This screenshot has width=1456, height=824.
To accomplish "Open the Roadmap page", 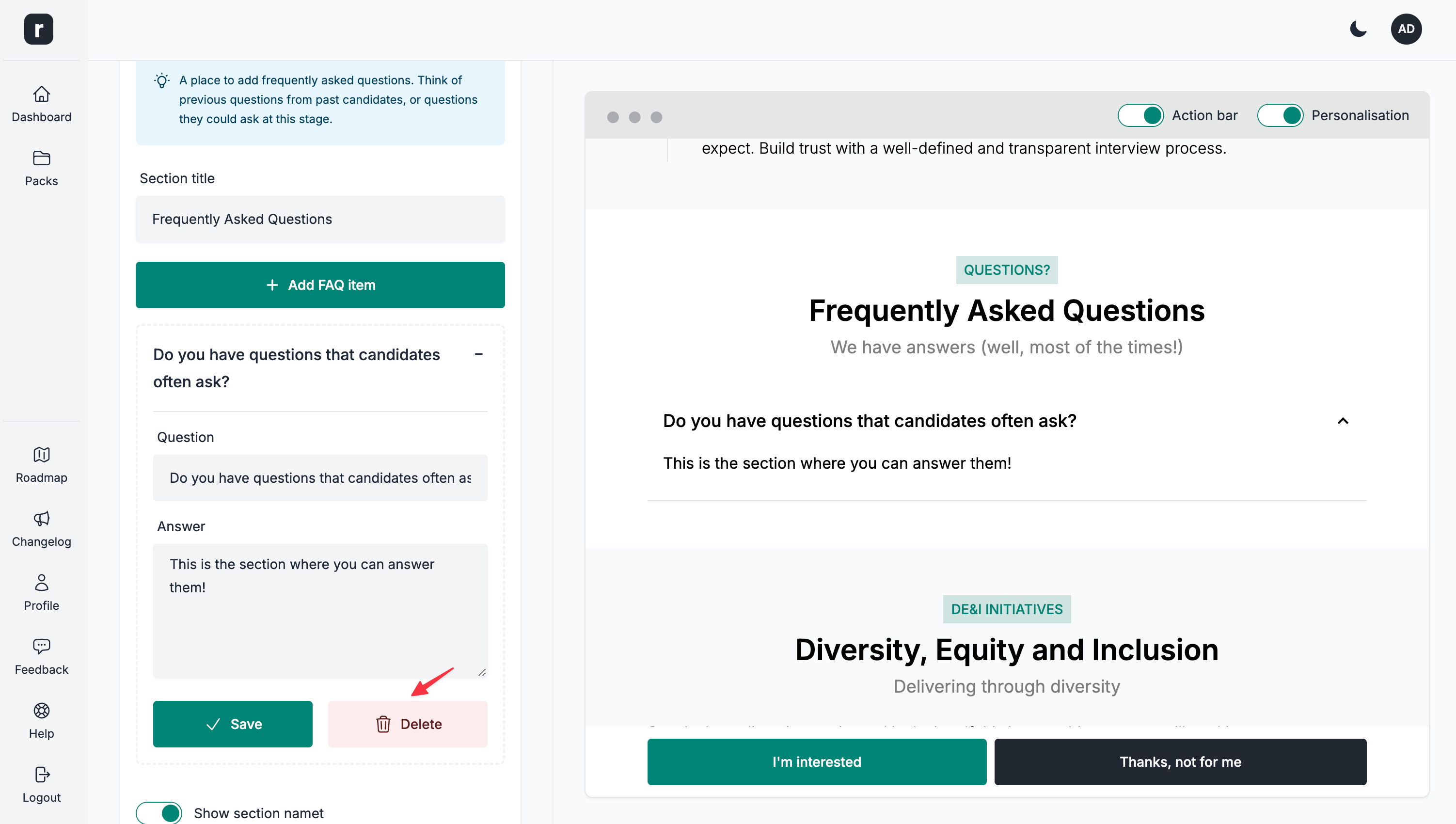I will 41,465.
